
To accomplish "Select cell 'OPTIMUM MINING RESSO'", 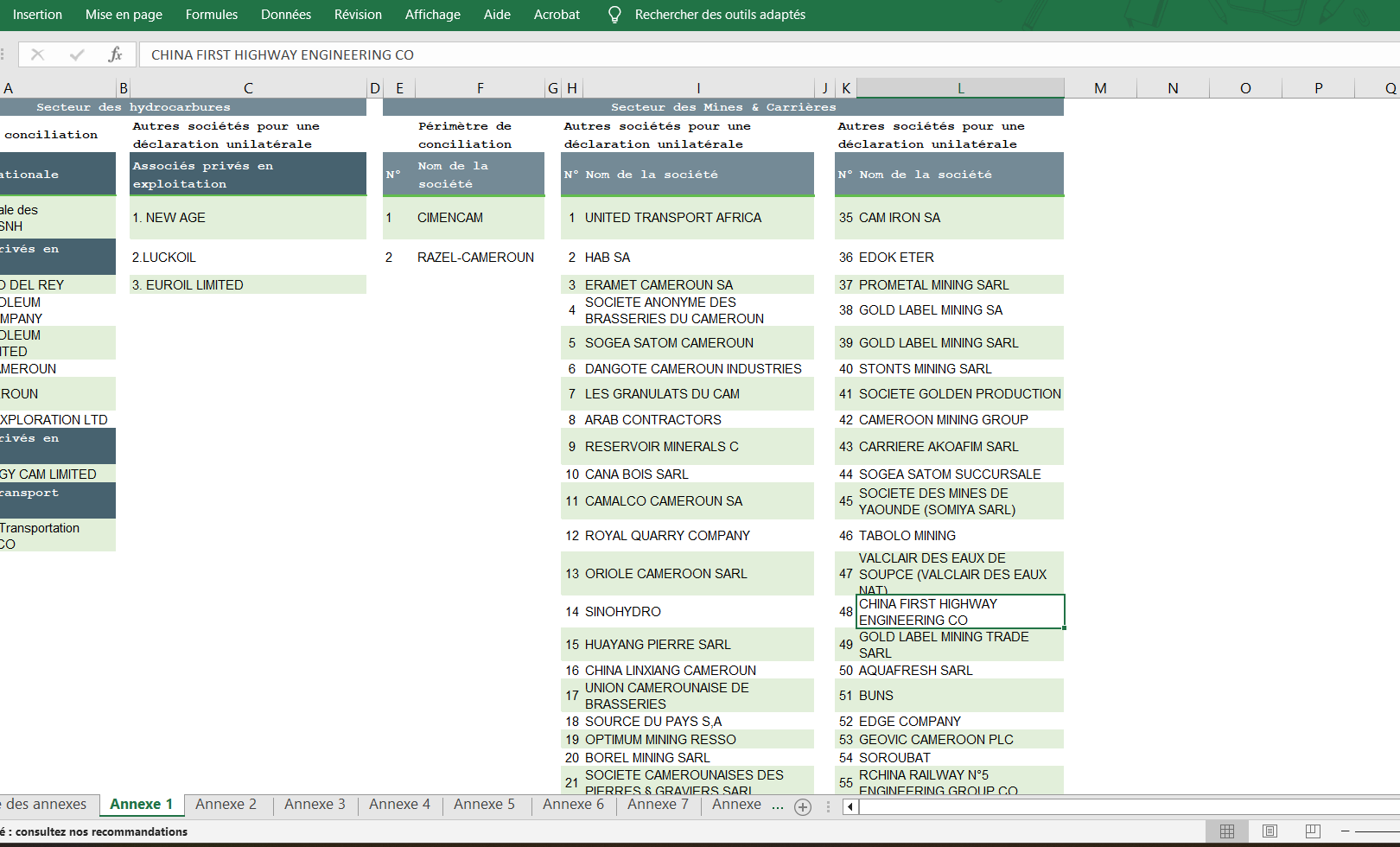I will [698, 740].
